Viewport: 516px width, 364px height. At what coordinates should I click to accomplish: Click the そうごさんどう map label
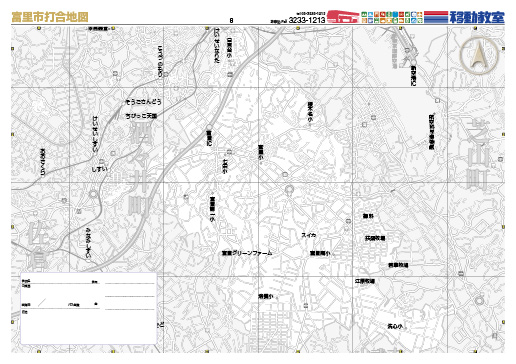pos(143,102)
